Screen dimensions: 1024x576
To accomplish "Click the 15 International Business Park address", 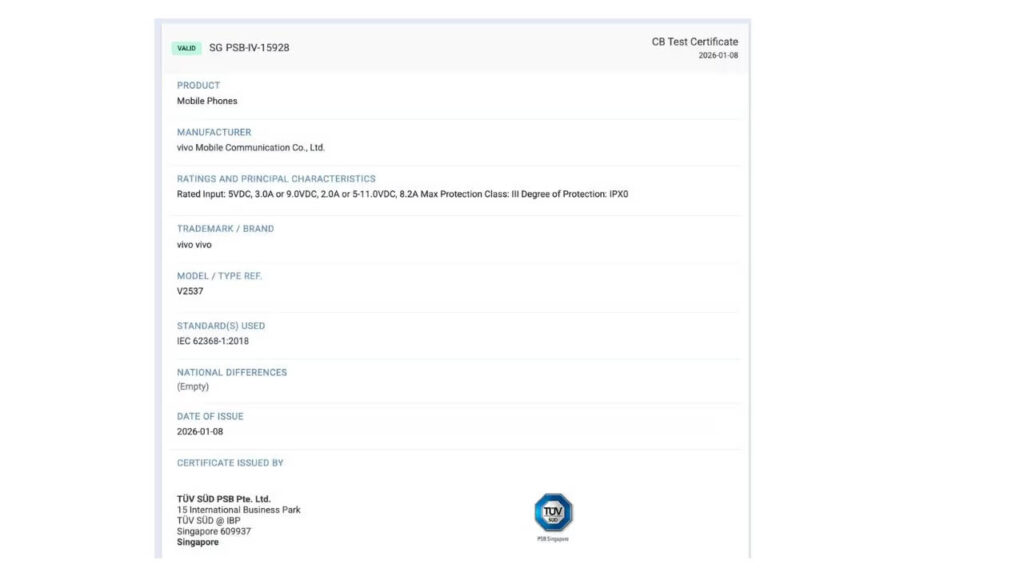I will pyautogui.click(x=238, y=510).
